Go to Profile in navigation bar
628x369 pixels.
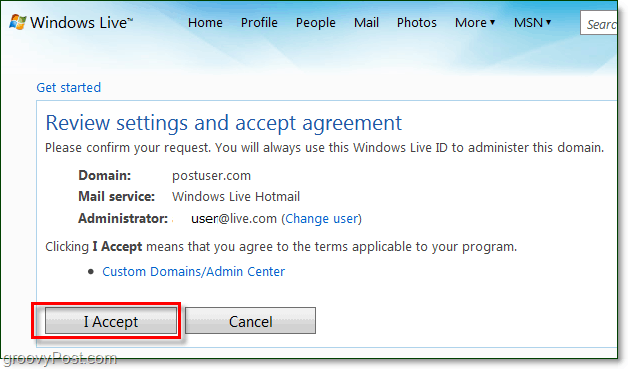pos(259,23)
